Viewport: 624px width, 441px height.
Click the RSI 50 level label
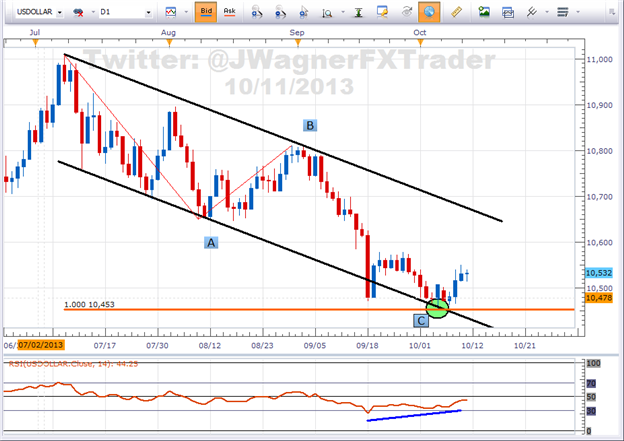pyautogui.click(x=591, y=397)
